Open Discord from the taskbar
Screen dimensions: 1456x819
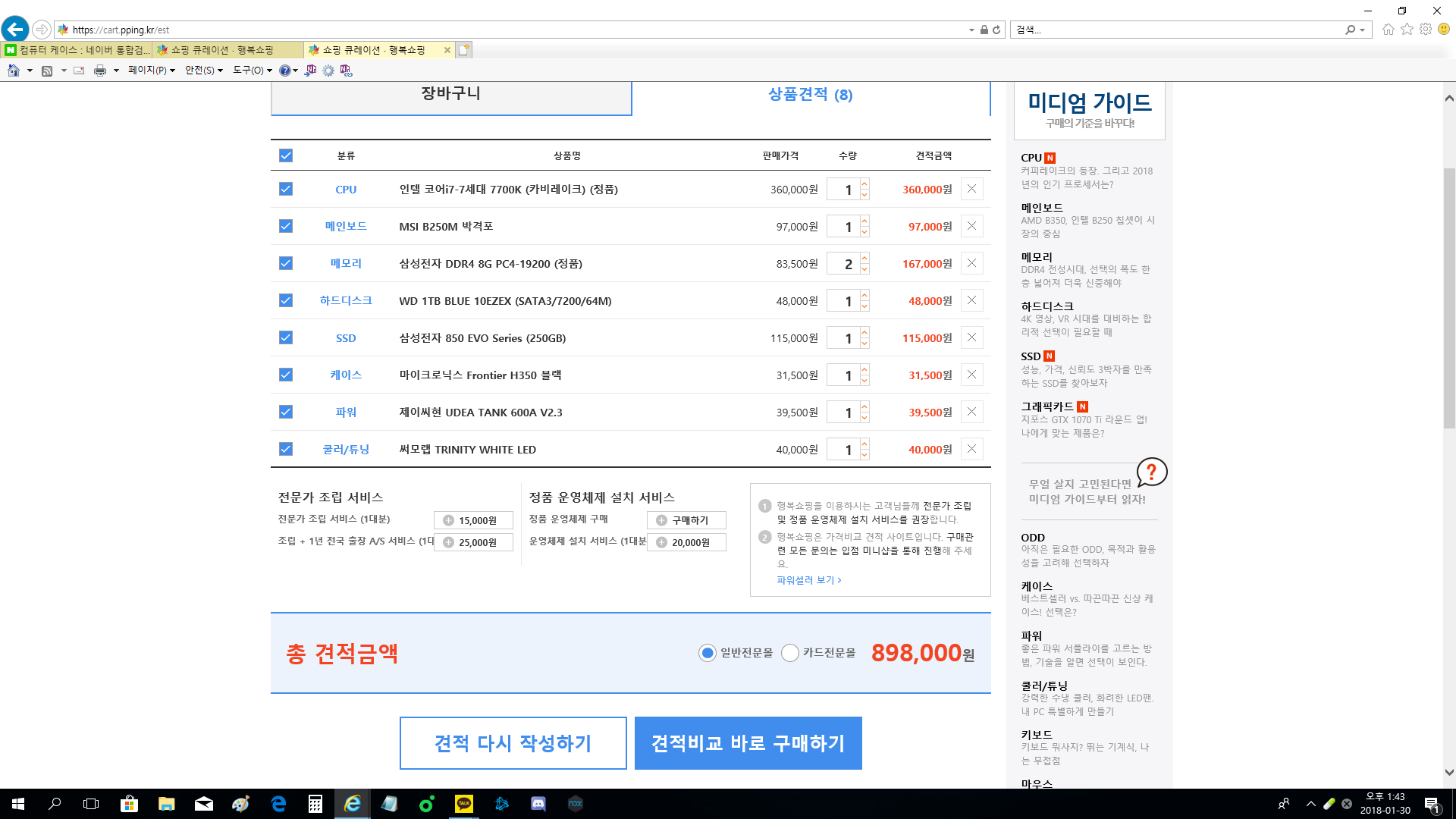pos(538,804)
